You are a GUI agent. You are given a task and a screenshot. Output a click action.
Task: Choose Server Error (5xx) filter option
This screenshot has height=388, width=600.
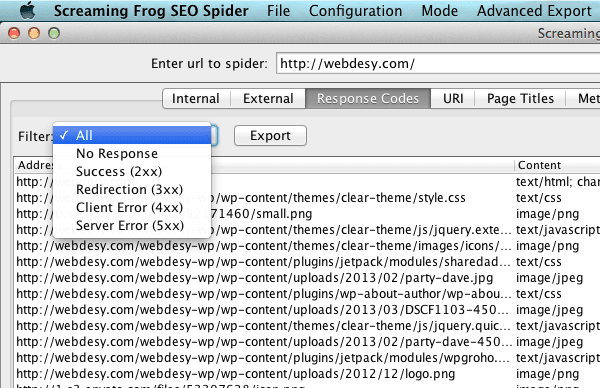(132, 225)
